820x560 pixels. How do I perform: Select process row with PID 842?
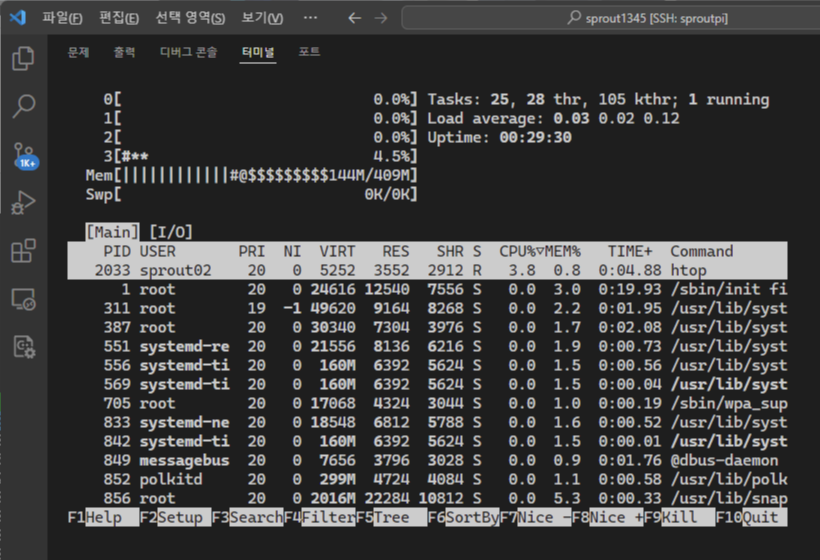click(427, 441)
